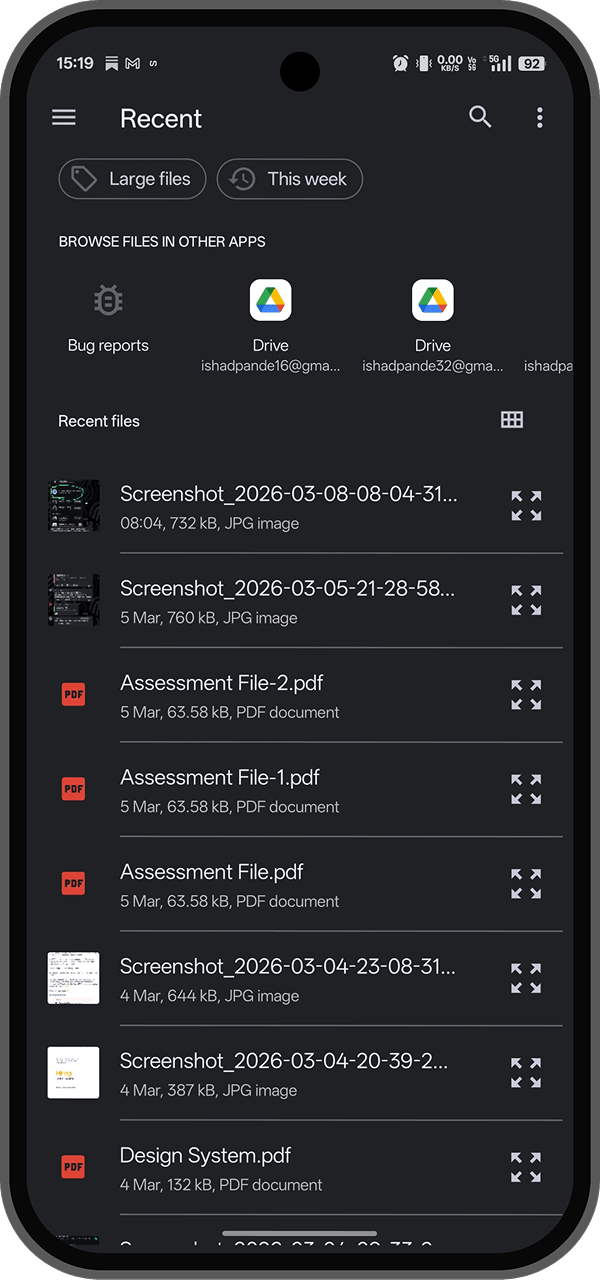Image resolution: width=600 pixels, height=1280 pixels.
Task: Expand preview for Assessment File-2.pdf
Action: coord(526,695)
